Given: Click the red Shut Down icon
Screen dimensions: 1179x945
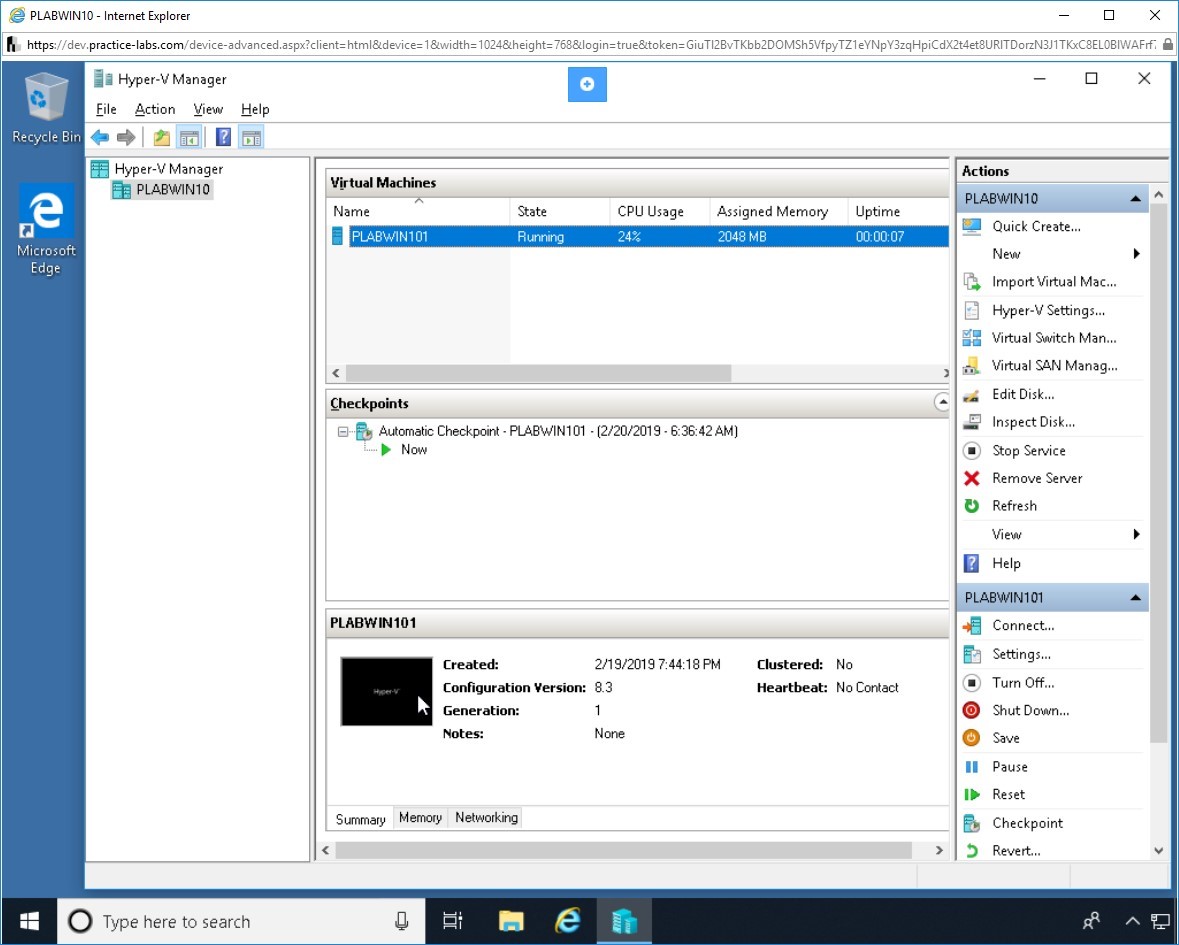Looking at the screenshot, I should tap(971, 710).
